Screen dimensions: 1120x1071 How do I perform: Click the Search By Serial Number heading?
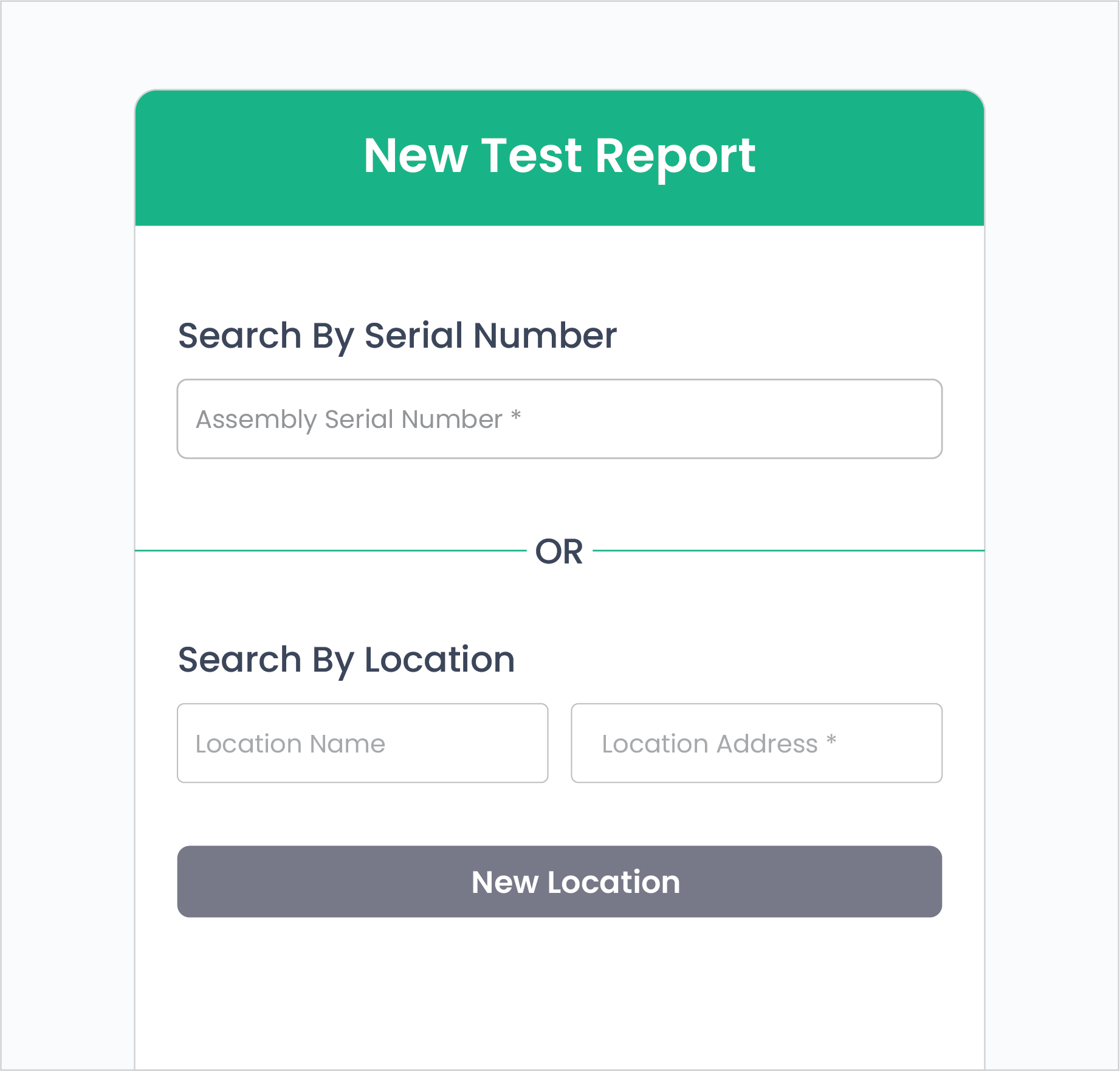coord(397,336)
